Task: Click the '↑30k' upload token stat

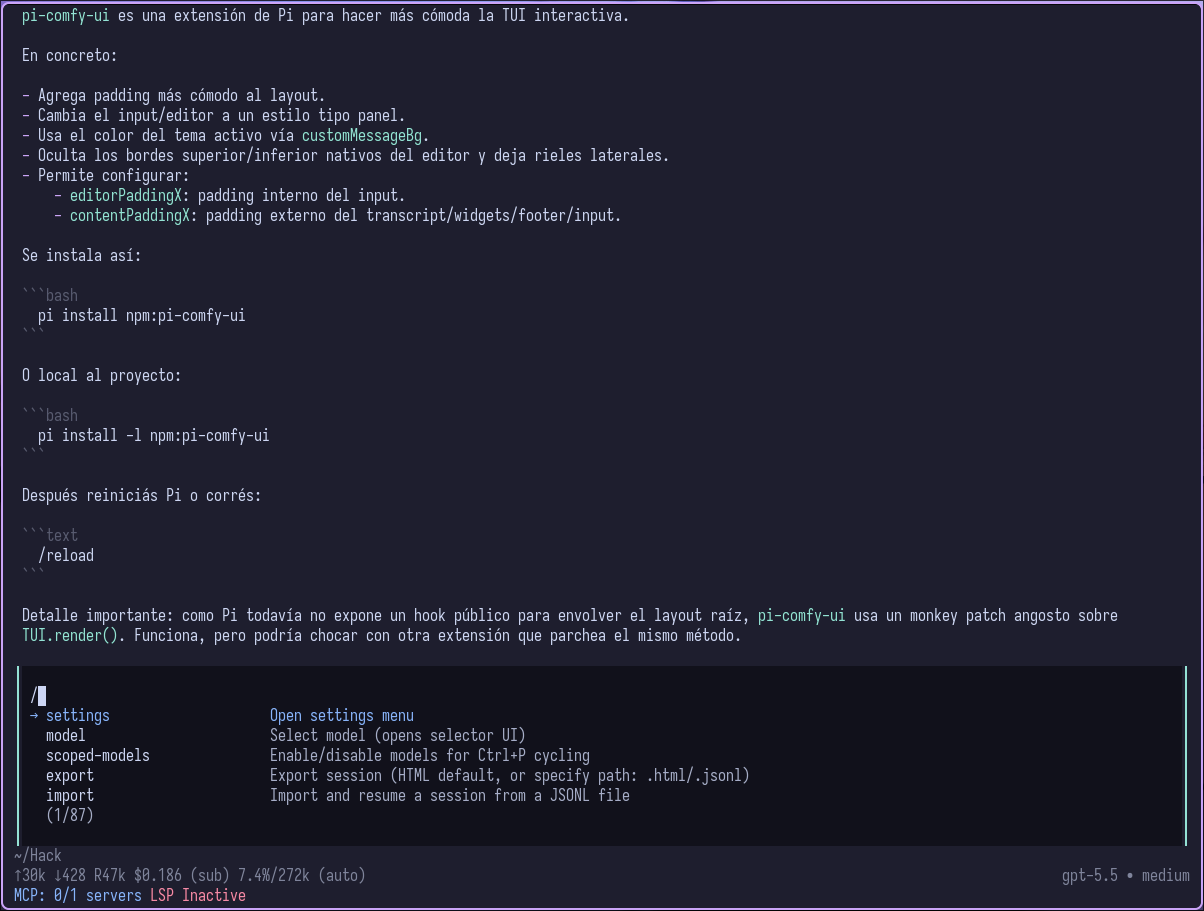Action: [30, 876]
